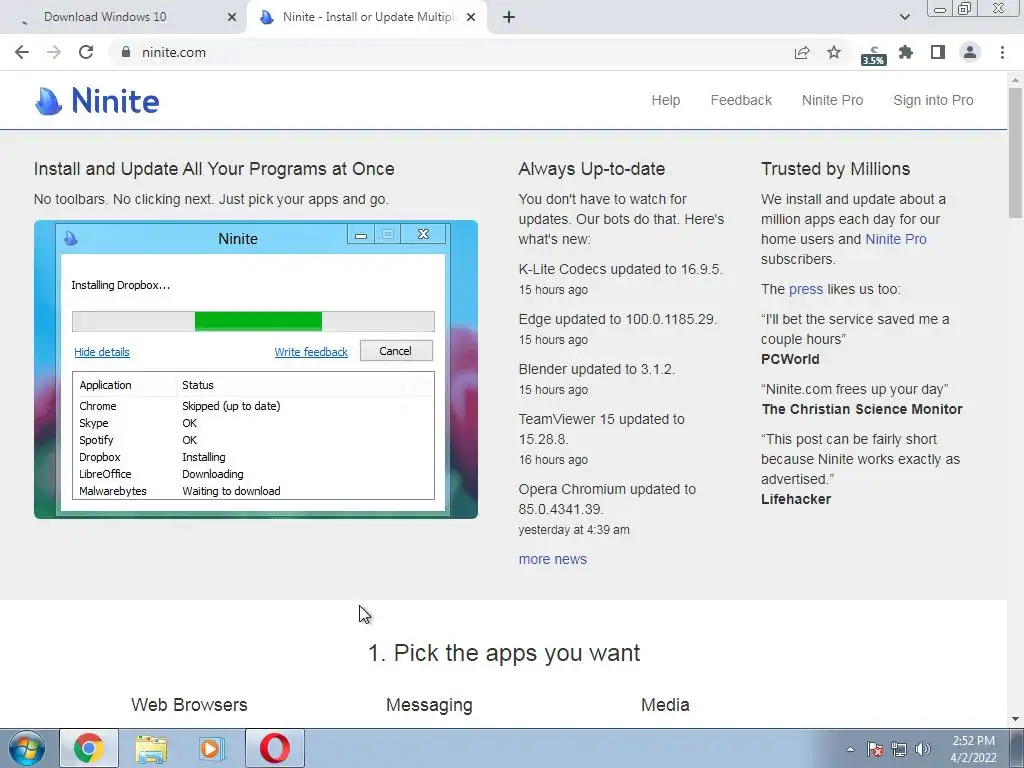Open the press link
The height and width of the screenshot is (768, 1024).
click(805, 289)
